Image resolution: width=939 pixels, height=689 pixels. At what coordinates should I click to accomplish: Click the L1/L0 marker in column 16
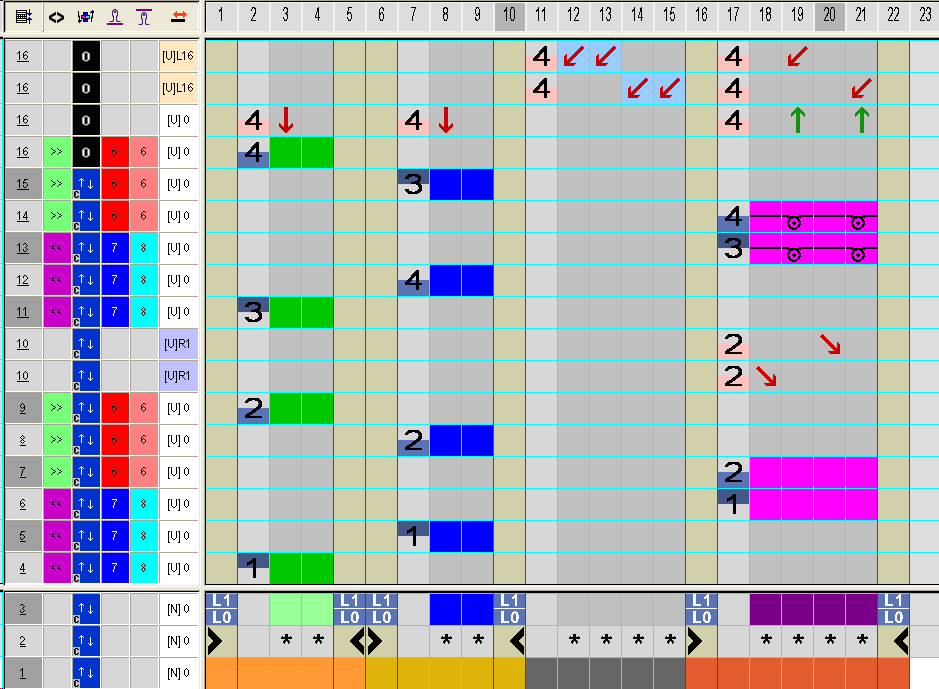click(701, 608)
